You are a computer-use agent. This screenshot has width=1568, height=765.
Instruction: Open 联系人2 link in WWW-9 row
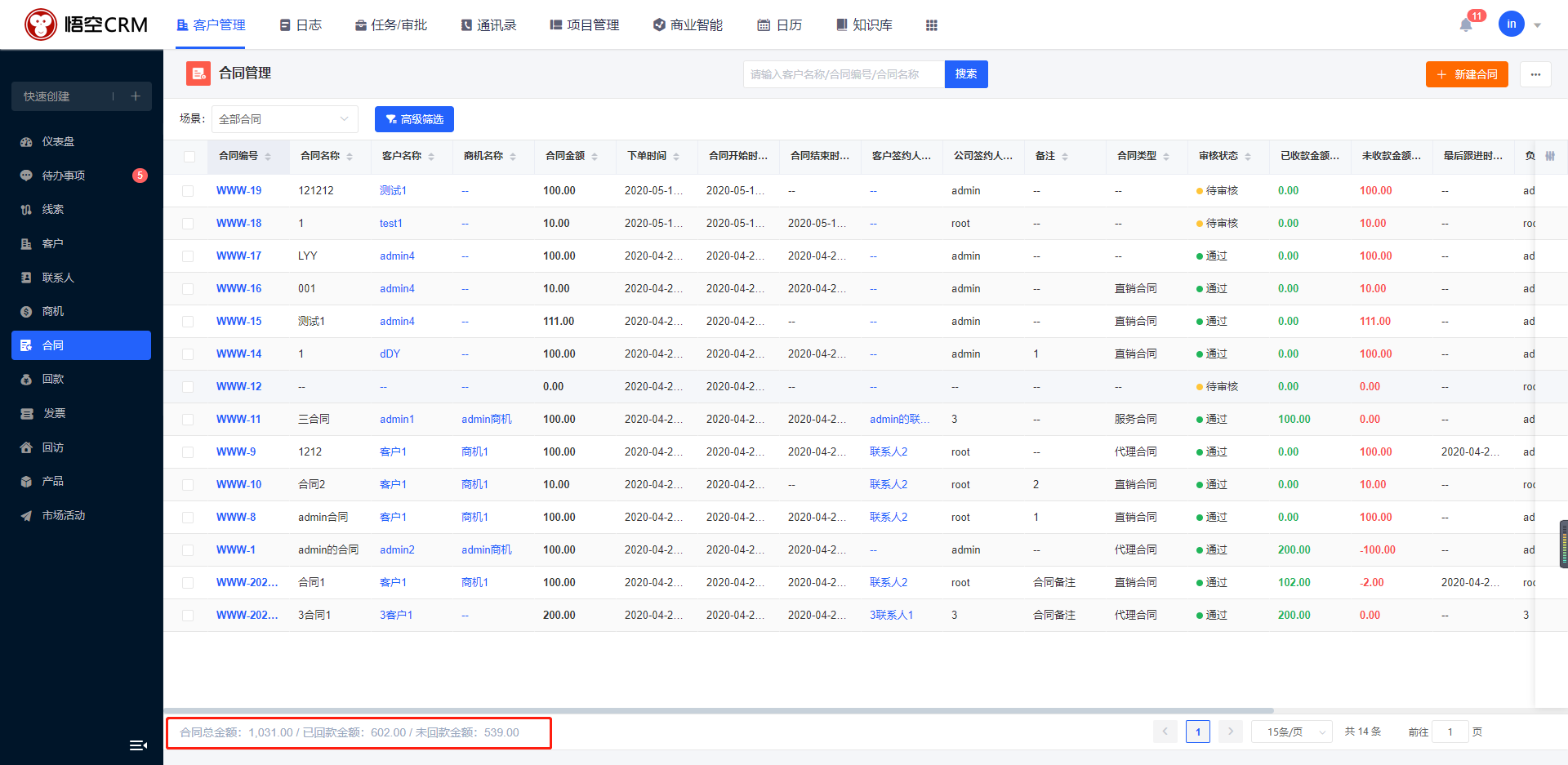point(889,451)
